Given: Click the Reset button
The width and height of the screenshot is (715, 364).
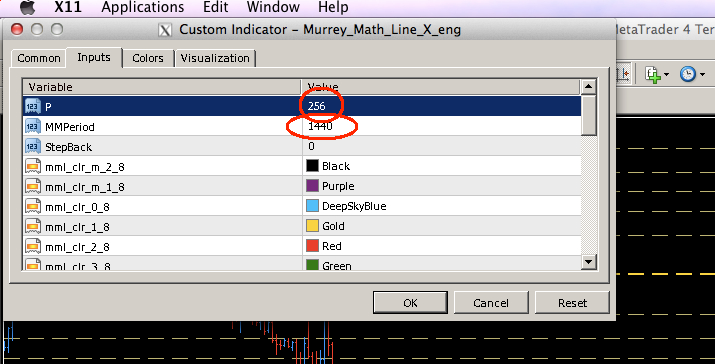Looking at the screenshot, I should tap(572, 303).
